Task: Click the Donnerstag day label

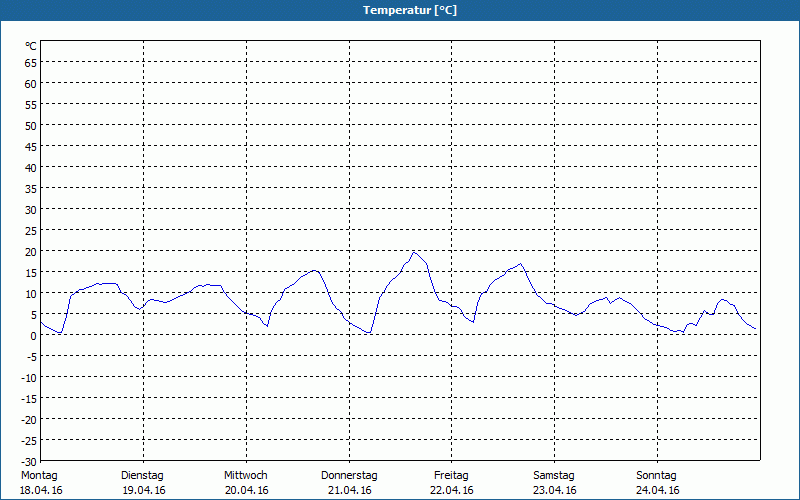Action: tap(349, 476)
